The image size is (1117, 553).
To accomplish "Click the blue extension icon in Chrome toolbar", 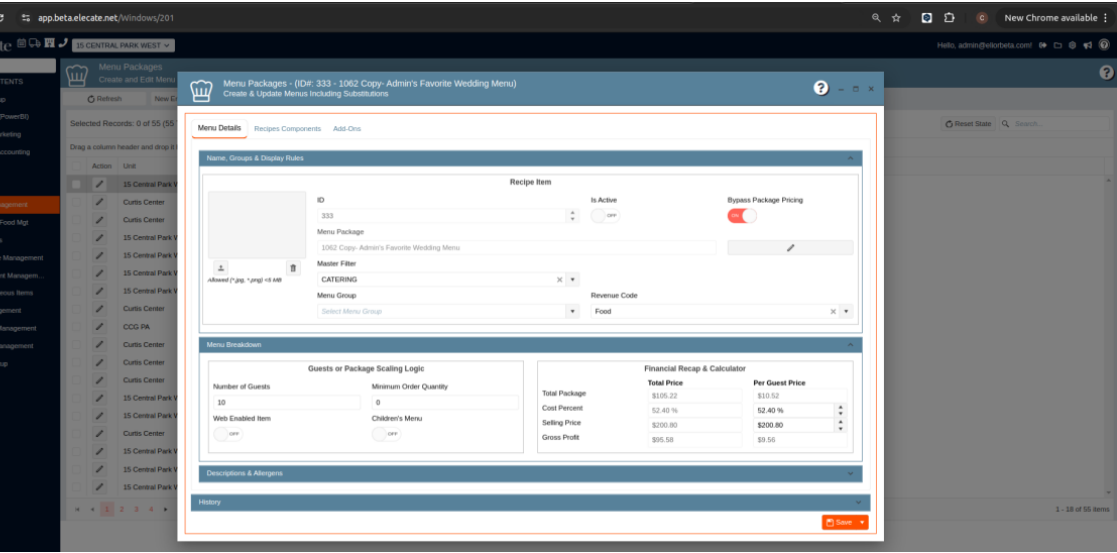I will (x=927, y=18).
